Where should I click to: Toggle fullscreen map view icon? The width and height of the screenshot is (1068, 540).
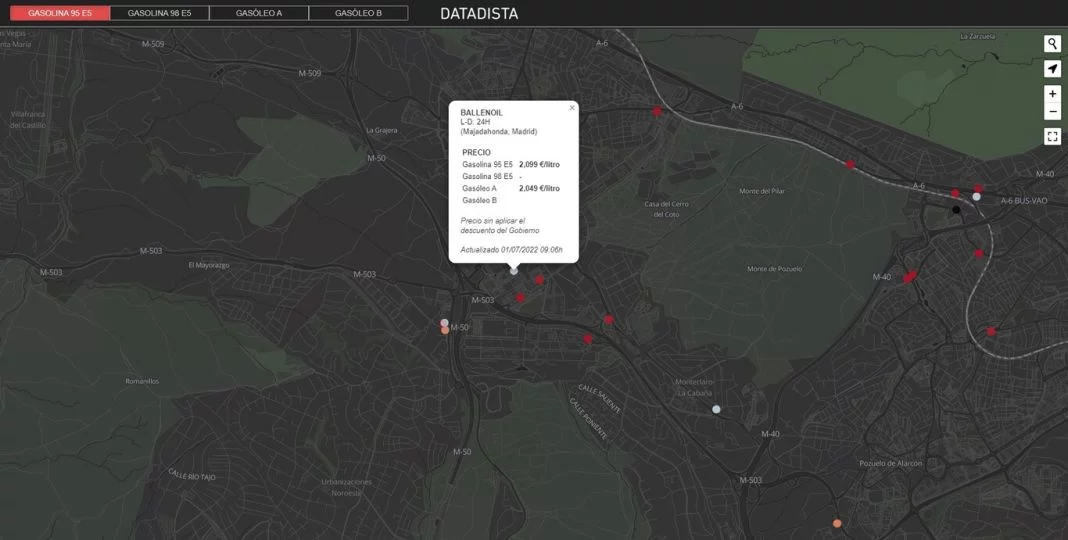[x=1052, y=136]
